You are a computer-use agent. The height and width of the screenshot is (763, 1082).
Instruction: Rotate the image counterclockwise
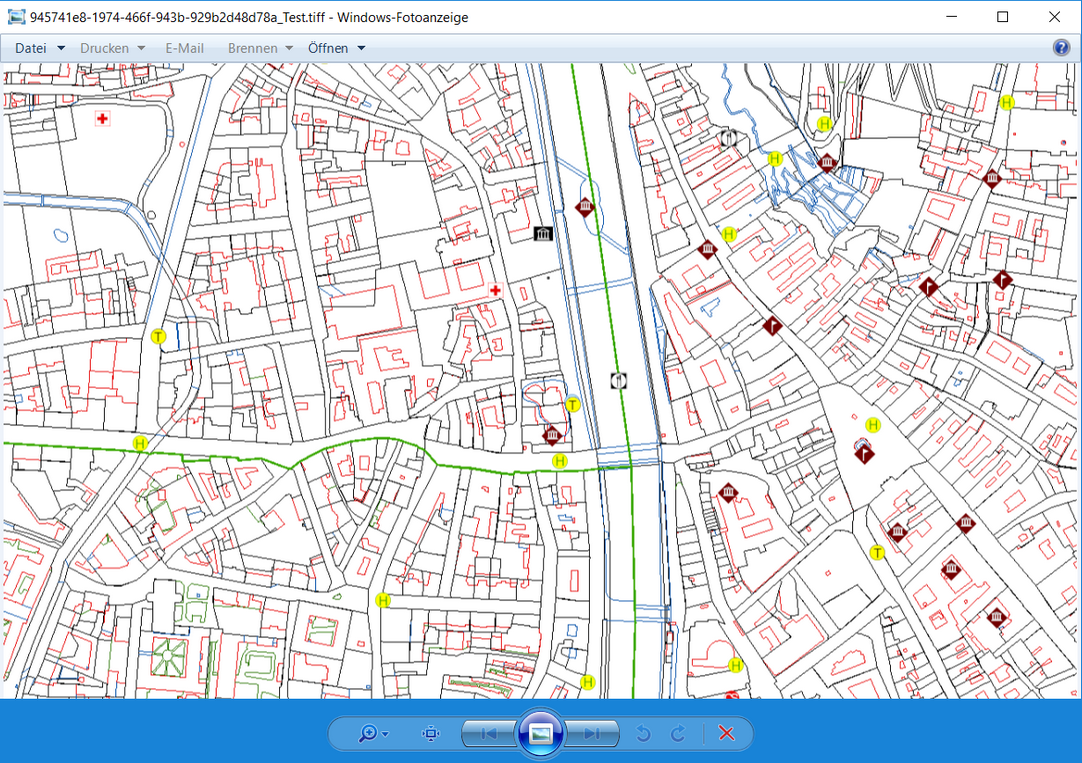643,733
